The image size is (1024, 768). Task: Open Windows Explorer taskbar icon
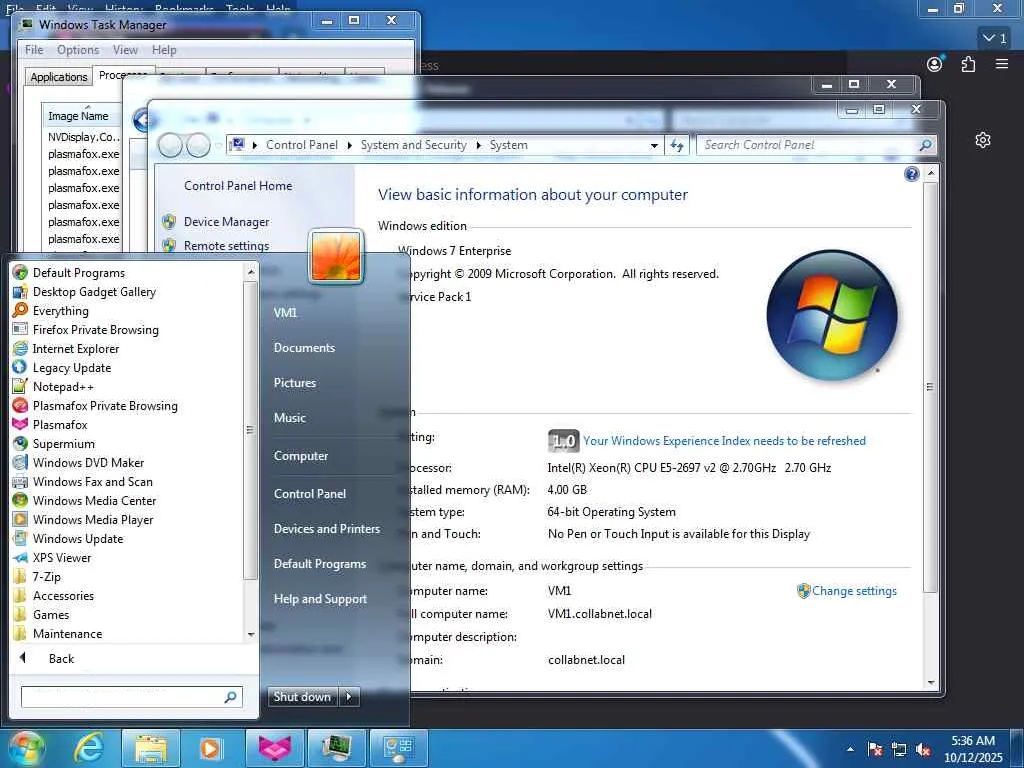[150, 748]
